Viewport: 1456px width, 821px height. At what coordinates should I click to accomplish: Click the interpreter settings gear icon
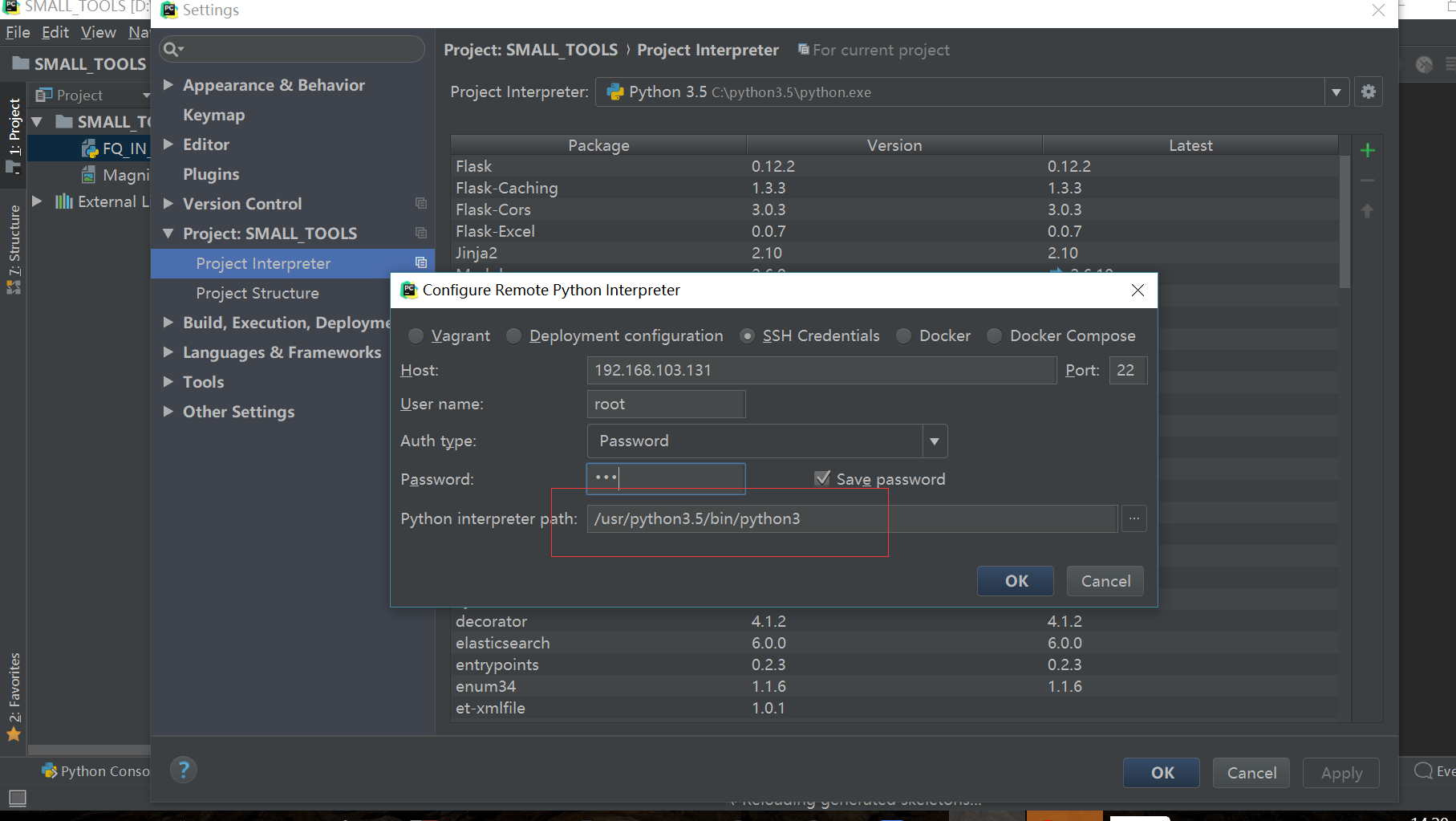1369,92
